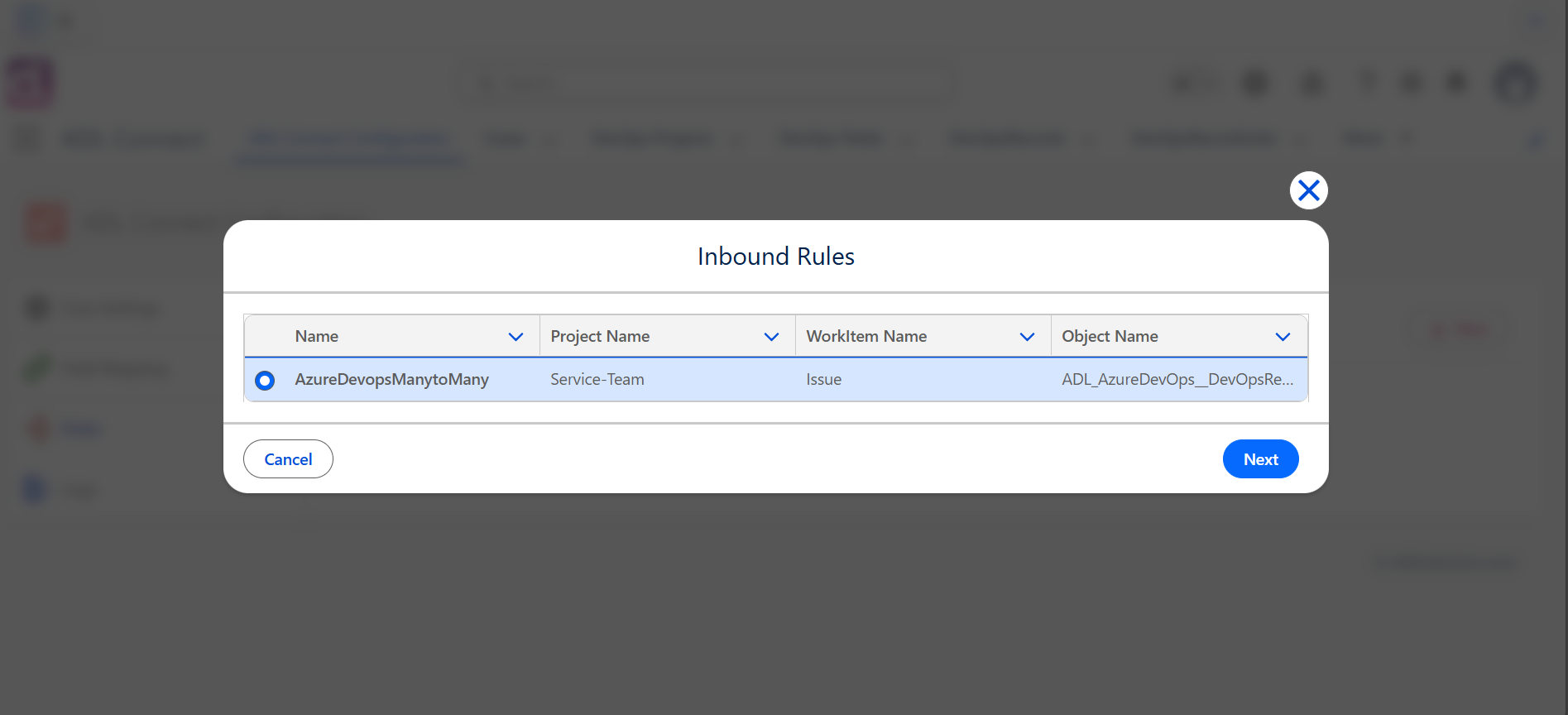
Task: Click the truncated ADL_AzureDevOps__DevOpsRe... object cell
Action: tap(1177, 380)
